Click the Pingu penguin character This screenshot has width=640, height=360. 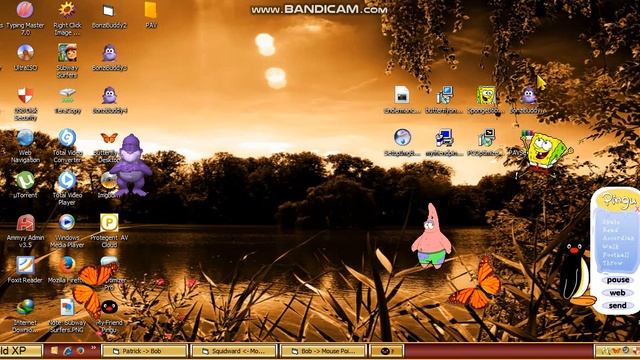pyautogui.click(x=575, y=273)
